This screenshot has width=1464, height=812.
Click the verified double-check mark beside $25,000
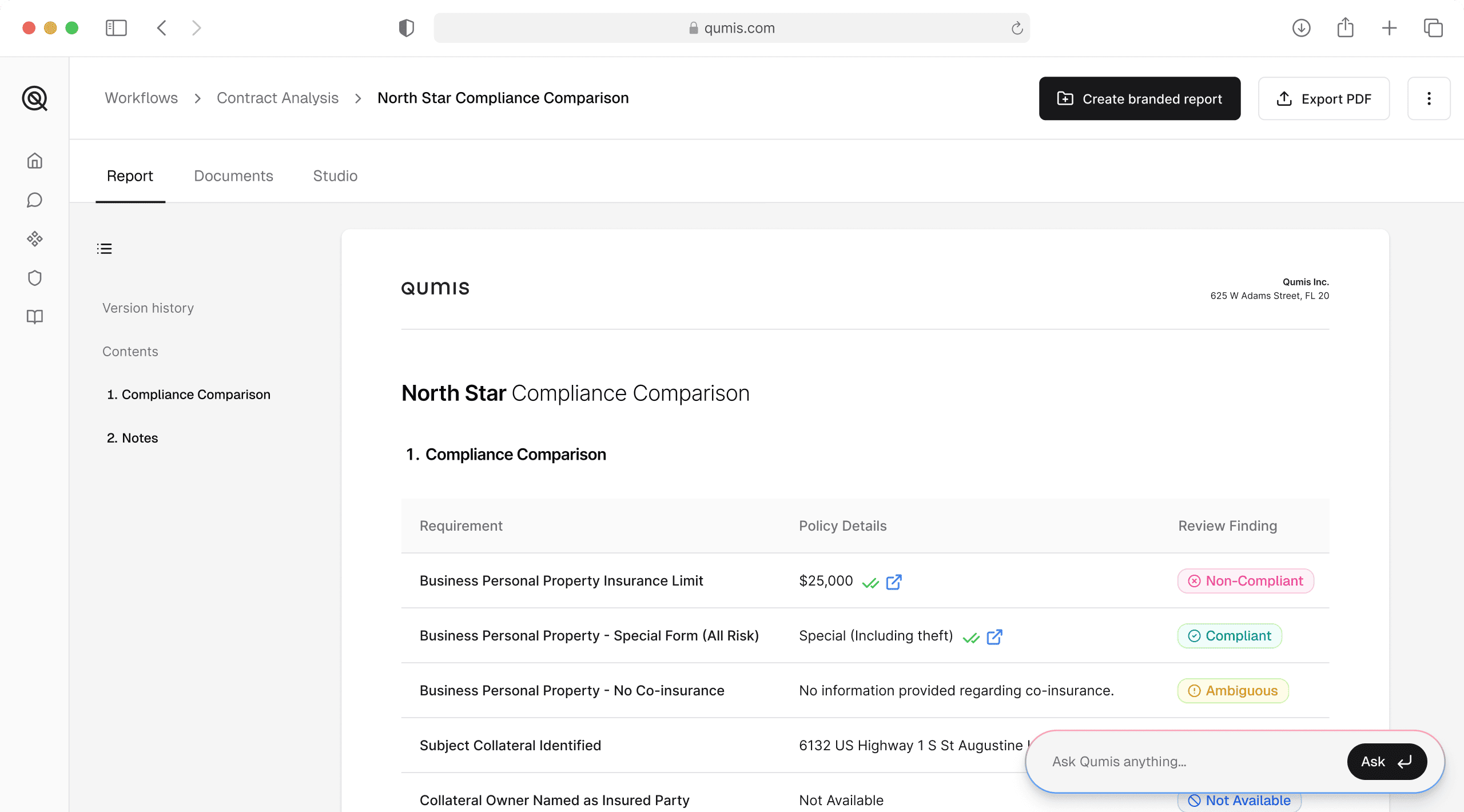point(870,583)
